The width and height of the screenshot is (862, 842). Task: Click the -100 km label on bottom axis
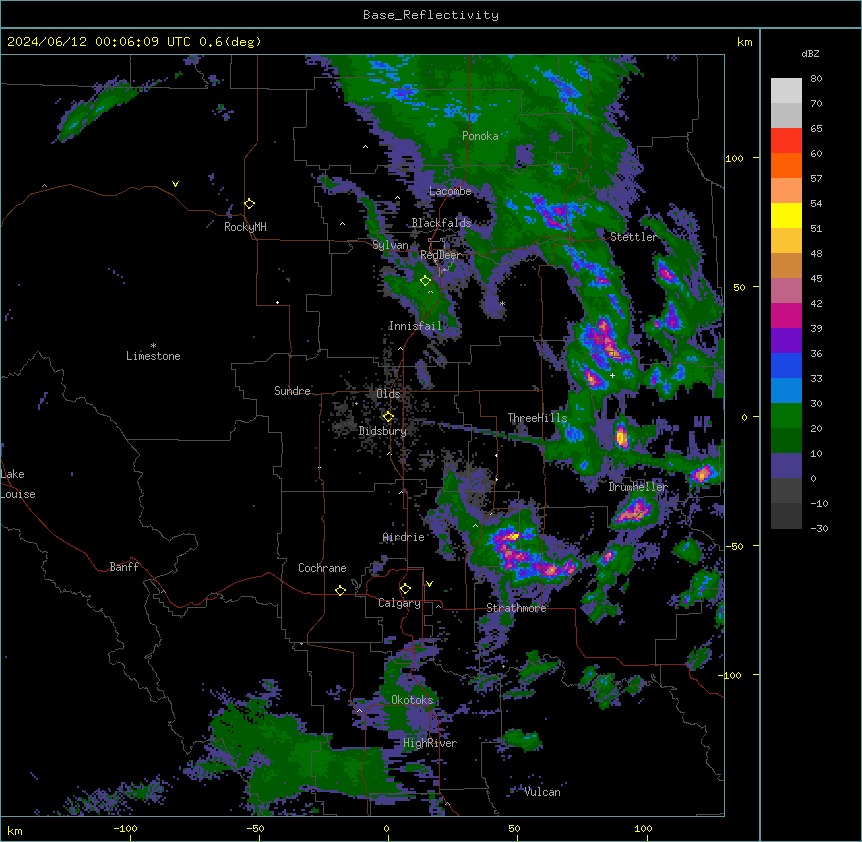click(x=125, y=828)
